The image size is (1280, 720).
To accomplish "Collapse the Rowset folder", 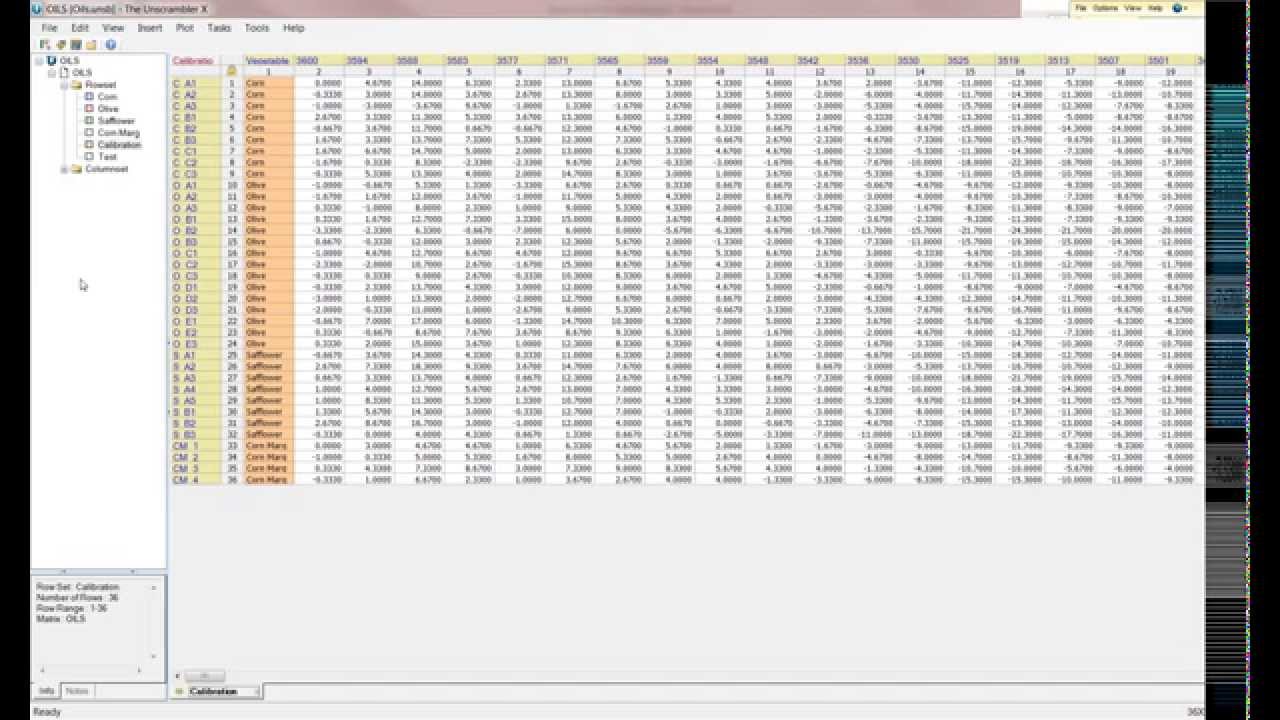I will pyautogui.click(x=64, y=85).
